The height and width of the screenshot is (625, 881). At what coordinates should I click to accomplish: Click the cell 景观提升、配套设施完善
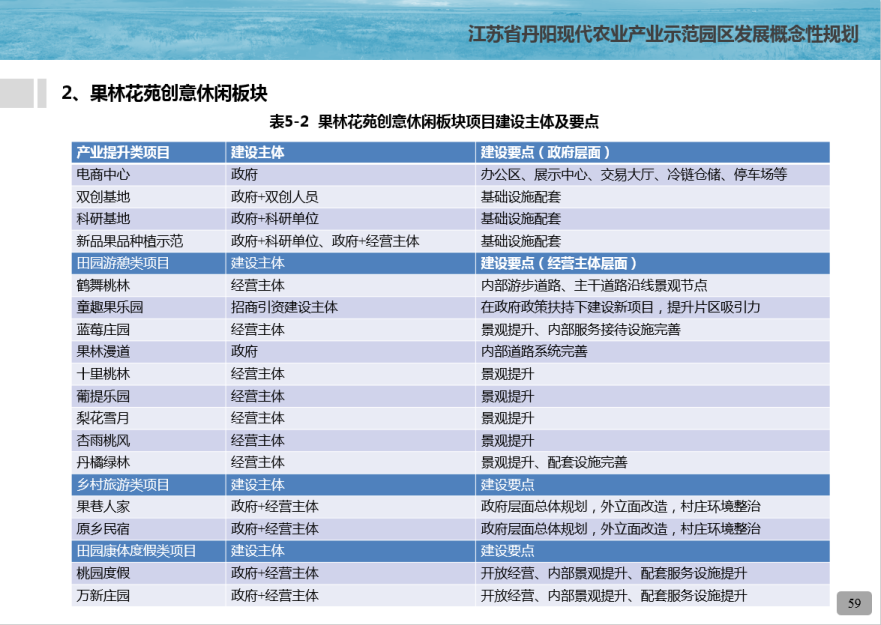coord(652,463)
